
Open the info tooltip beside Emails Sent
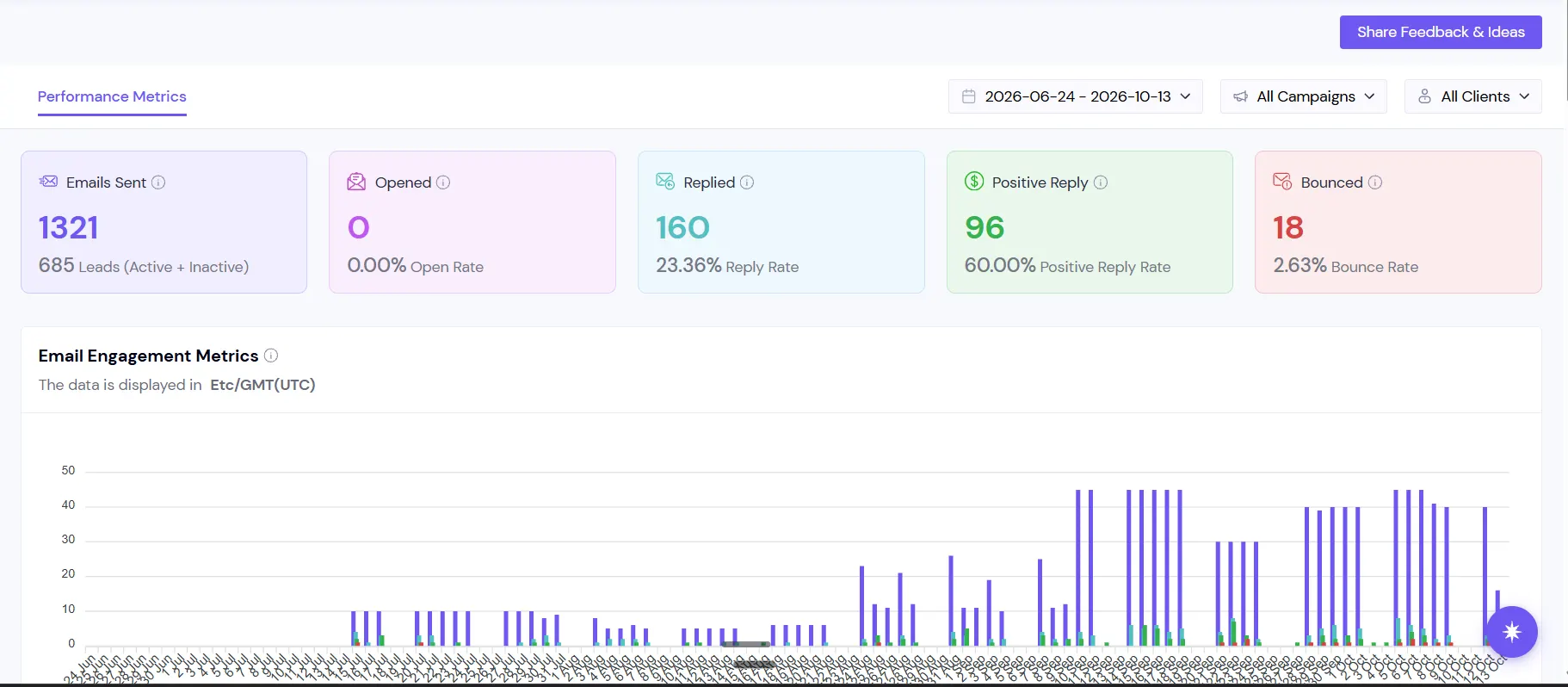pos(158,183)
